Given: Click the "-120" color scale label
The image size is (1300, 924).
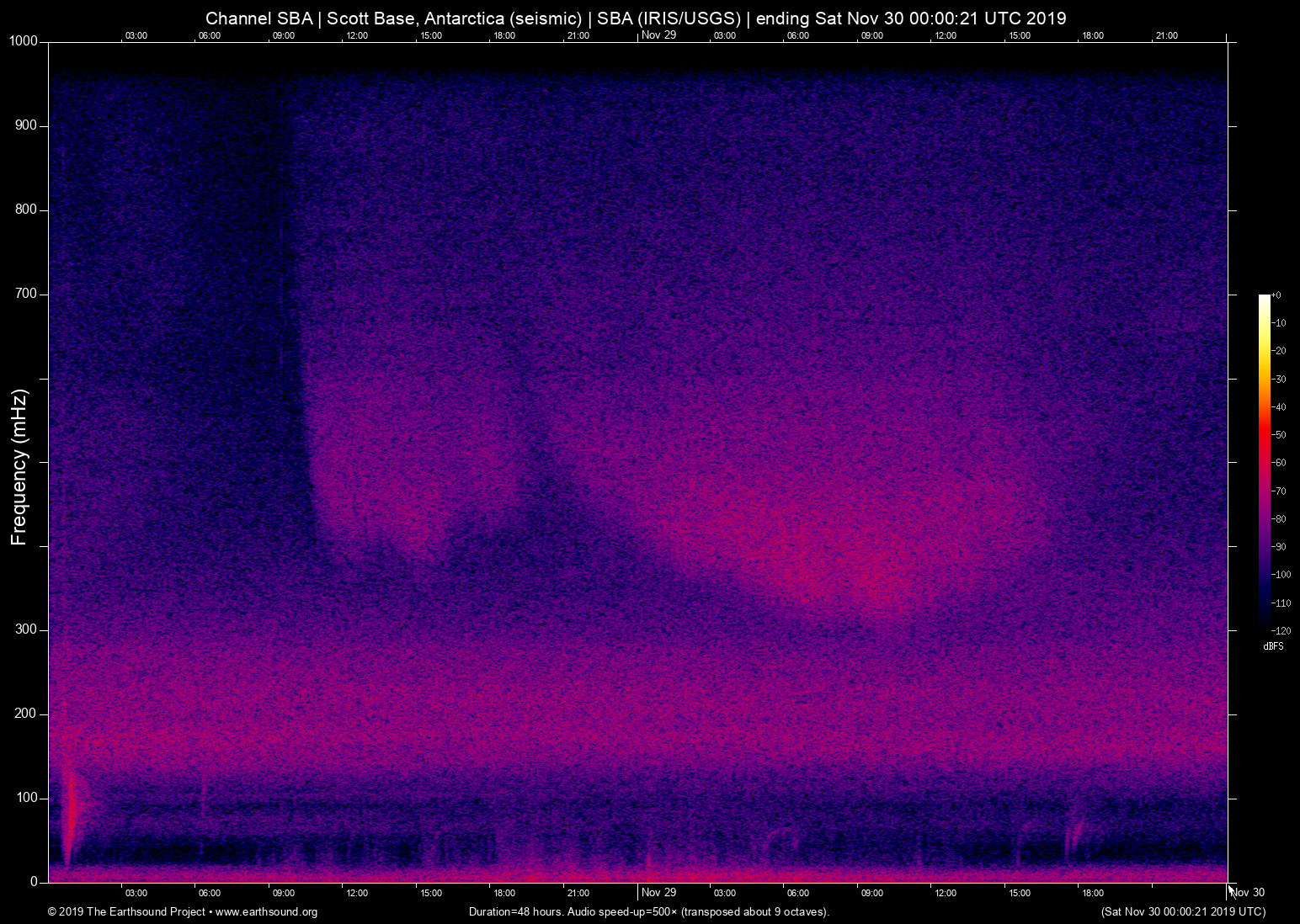Looking at the screenshot, I should [1281, 630].
